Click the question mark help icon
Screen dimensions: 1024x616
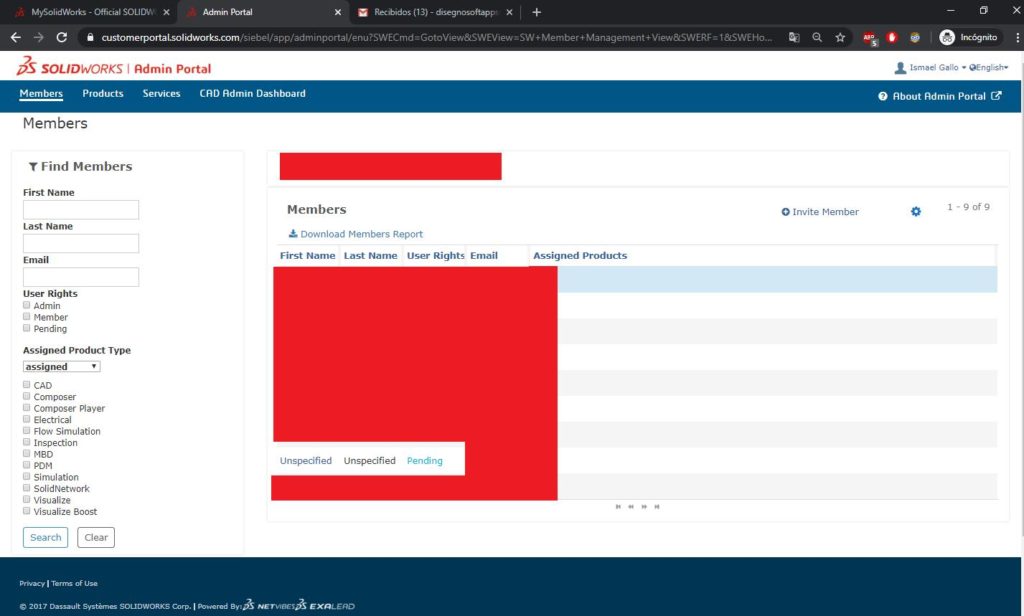882,96
